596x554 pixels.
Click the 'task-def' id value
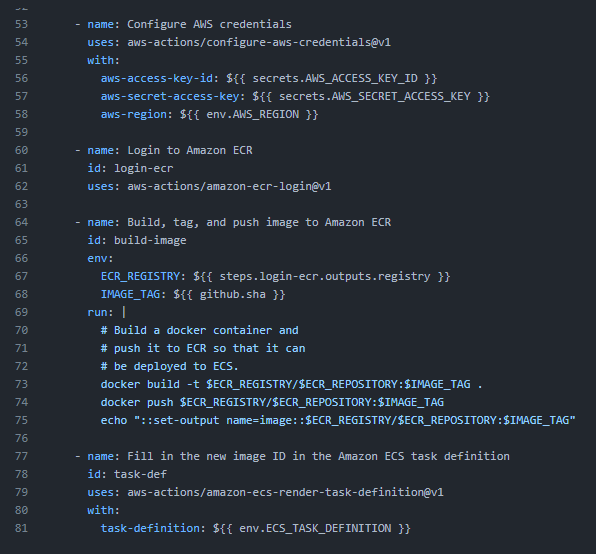[x=140, y=475]
